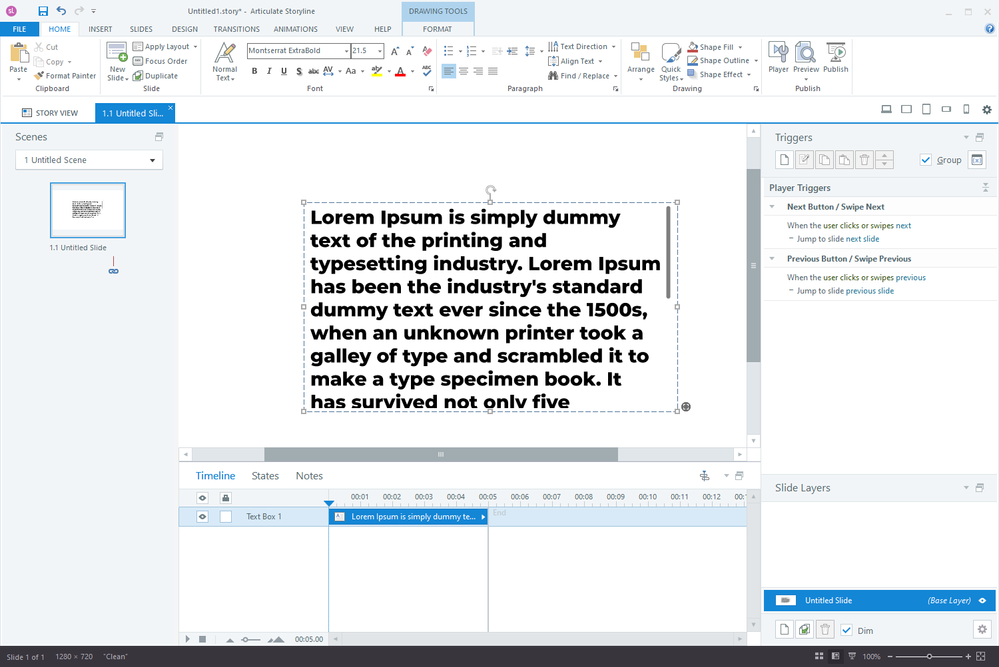Click the 'next slide' trigger link

[x=862, y=239]
